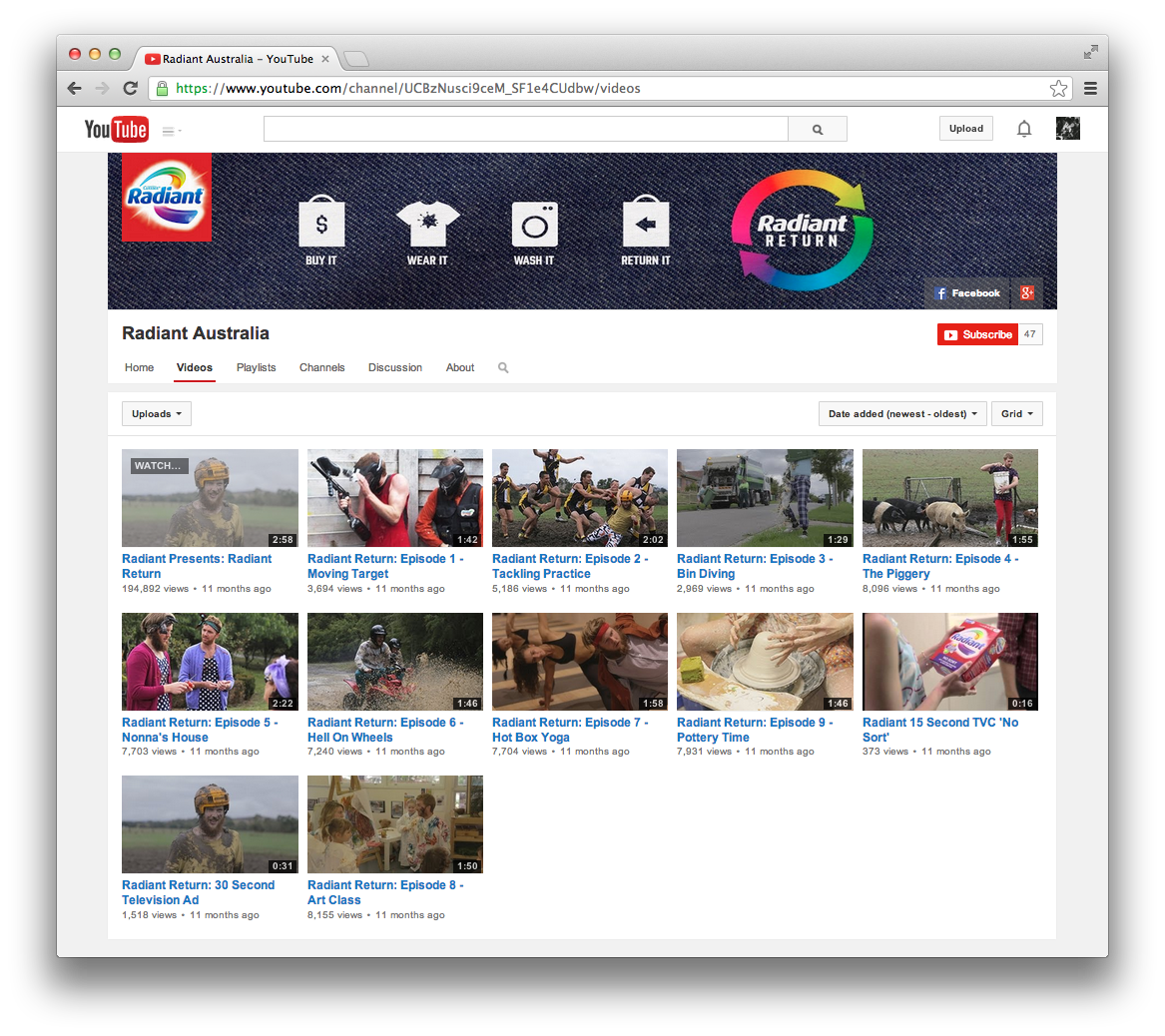Screen dimensions: 1165x1036
Task: Open the Episode 9 Pottery Time thumbnail
Action: 765,662
